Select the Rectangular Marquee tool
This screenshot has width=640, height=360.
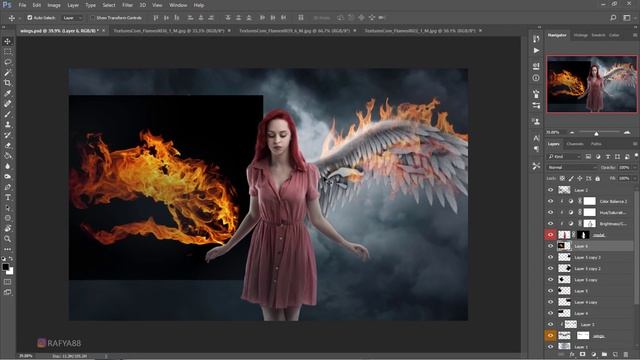tap(8, 52)
